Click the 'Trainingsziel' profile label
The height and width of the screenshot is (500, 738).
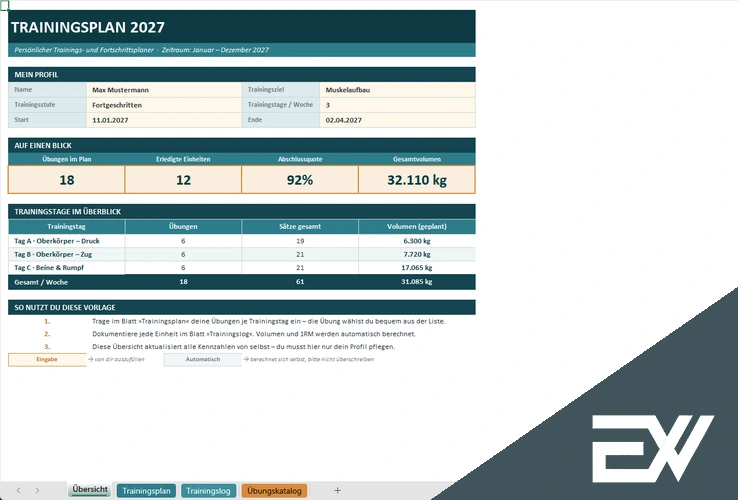(266, 89)
